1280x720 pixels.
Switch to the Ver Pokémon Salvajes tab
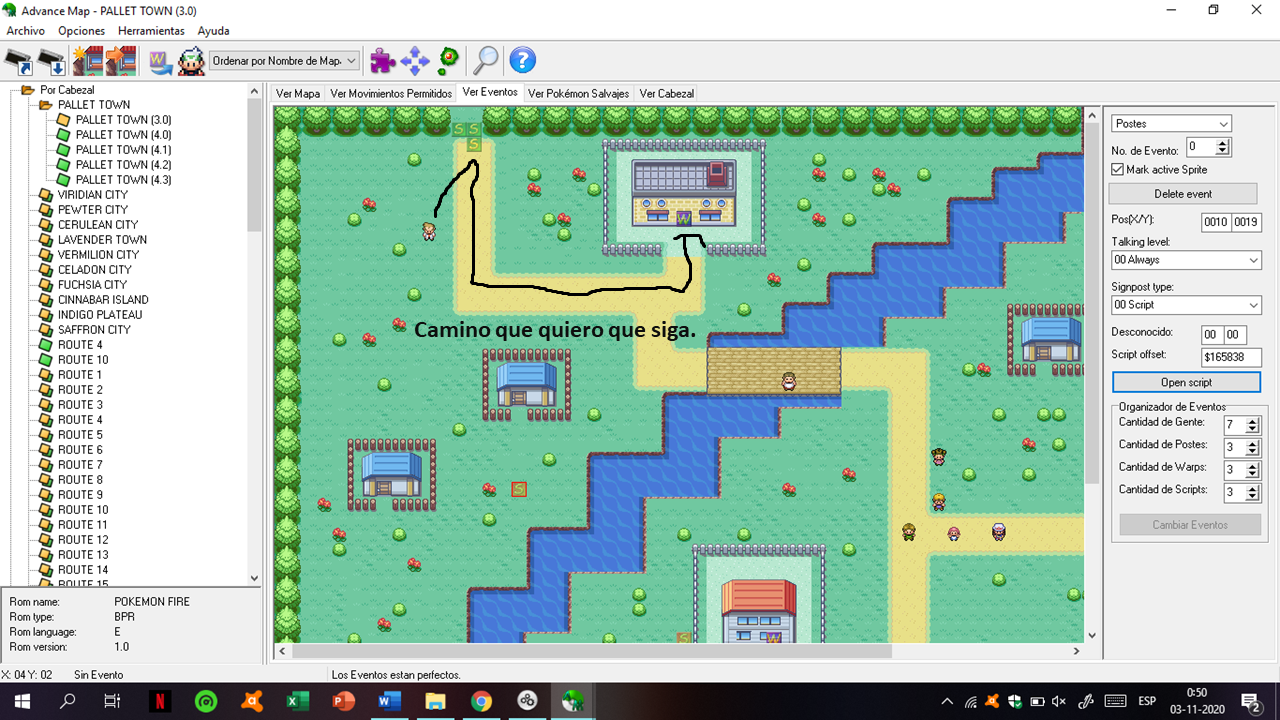tap(578, 94)
